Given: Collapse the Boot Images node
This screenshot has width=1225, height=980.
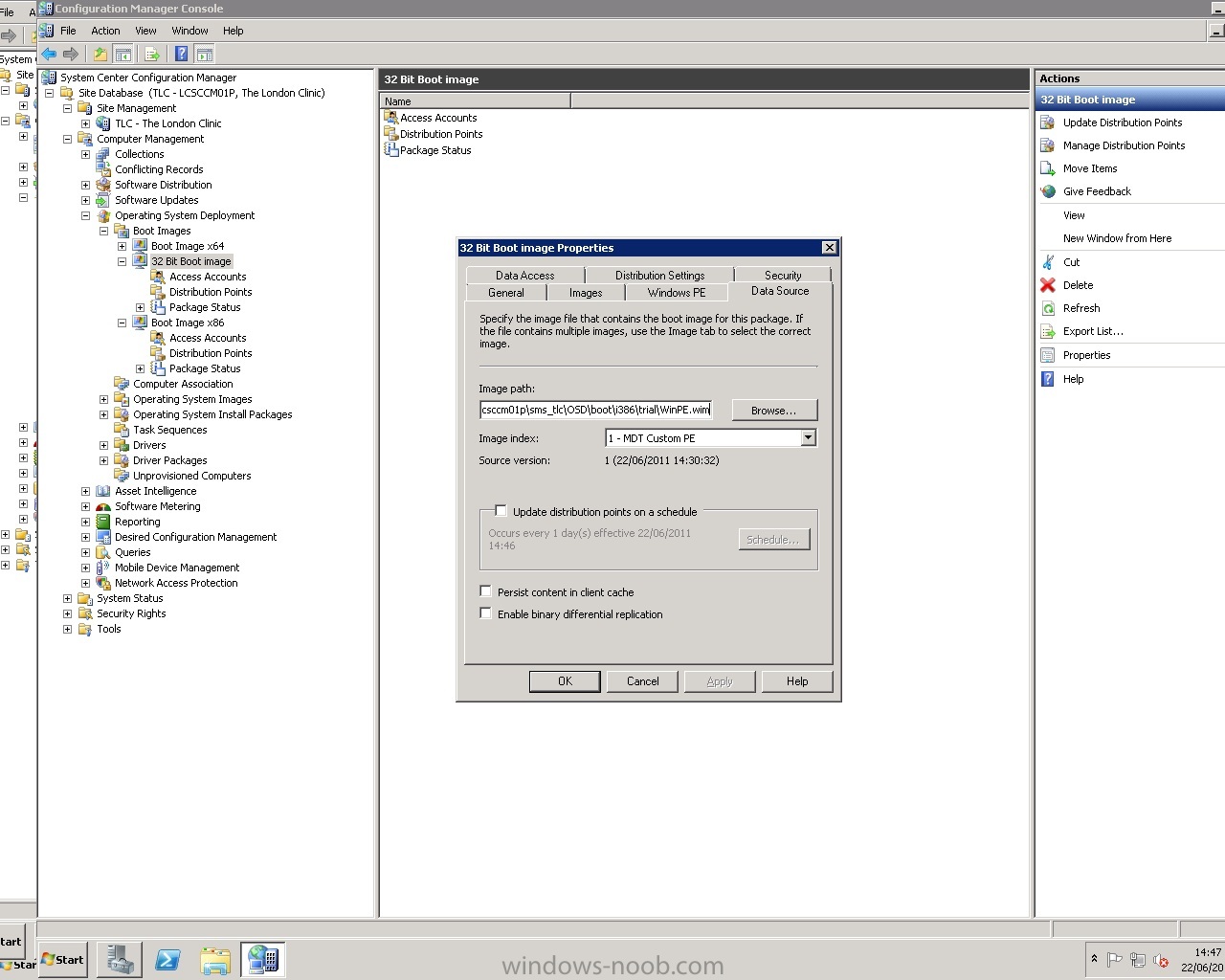Looking at the screenshot, I should pos(103,231).
